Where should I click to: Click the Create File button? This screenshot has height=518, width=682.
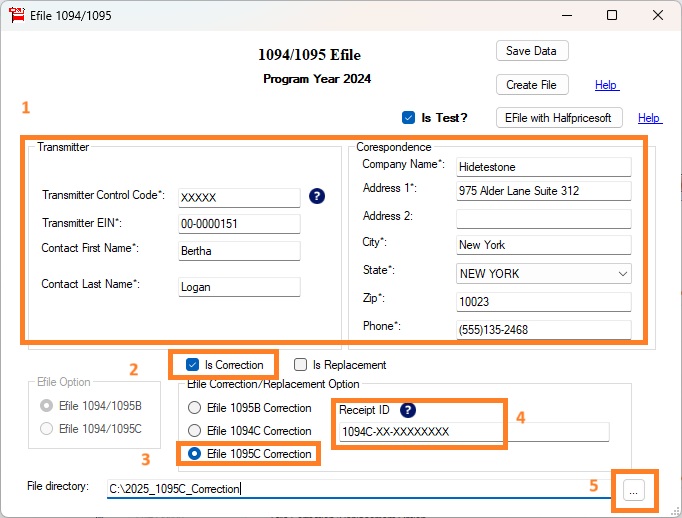pos(531,84)
